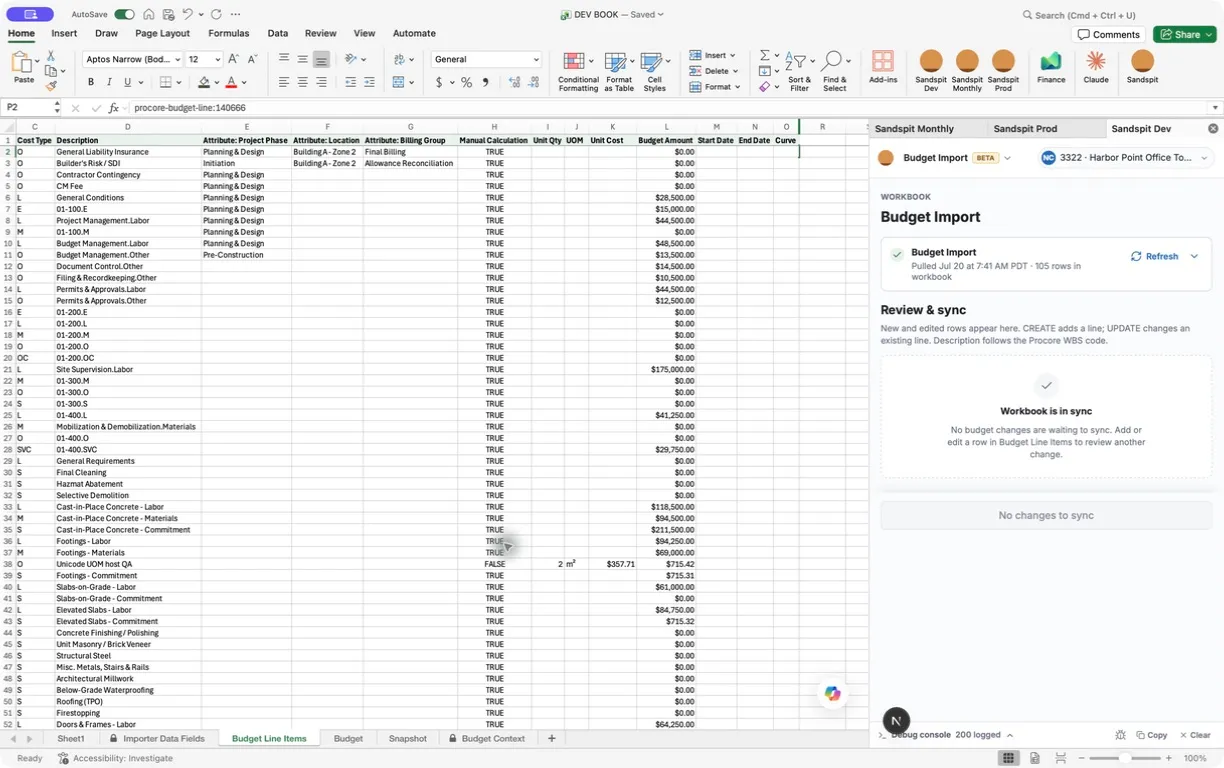Click the Comments button

(x=1109, y=34)
